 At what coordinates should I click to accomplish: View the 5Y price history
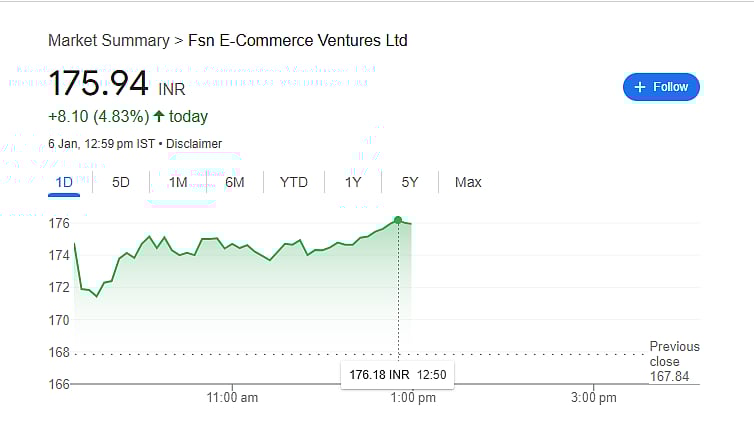(x=410, y=182)
